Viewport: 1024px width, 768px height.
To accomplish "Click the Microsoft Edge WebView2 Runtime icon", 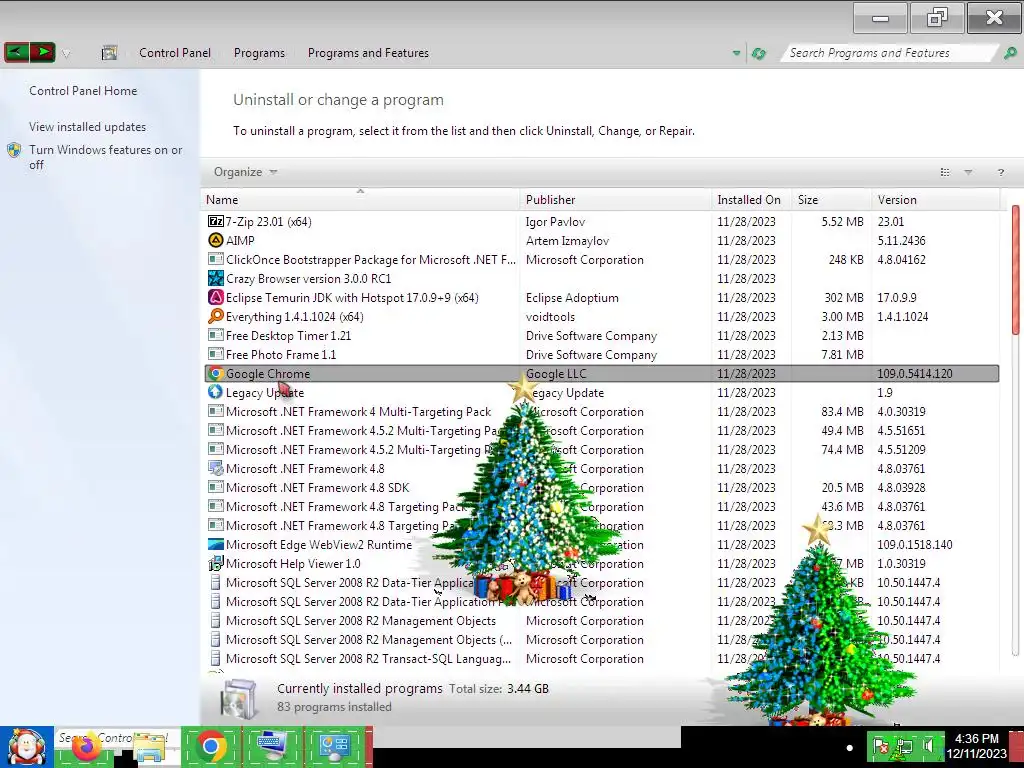I will tap(216, 544).
